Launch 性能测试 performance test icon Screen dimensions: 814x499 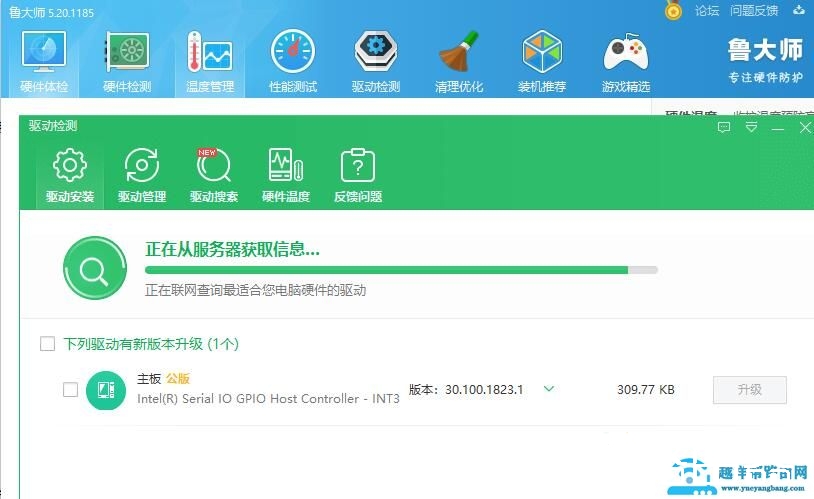[293, 62]
